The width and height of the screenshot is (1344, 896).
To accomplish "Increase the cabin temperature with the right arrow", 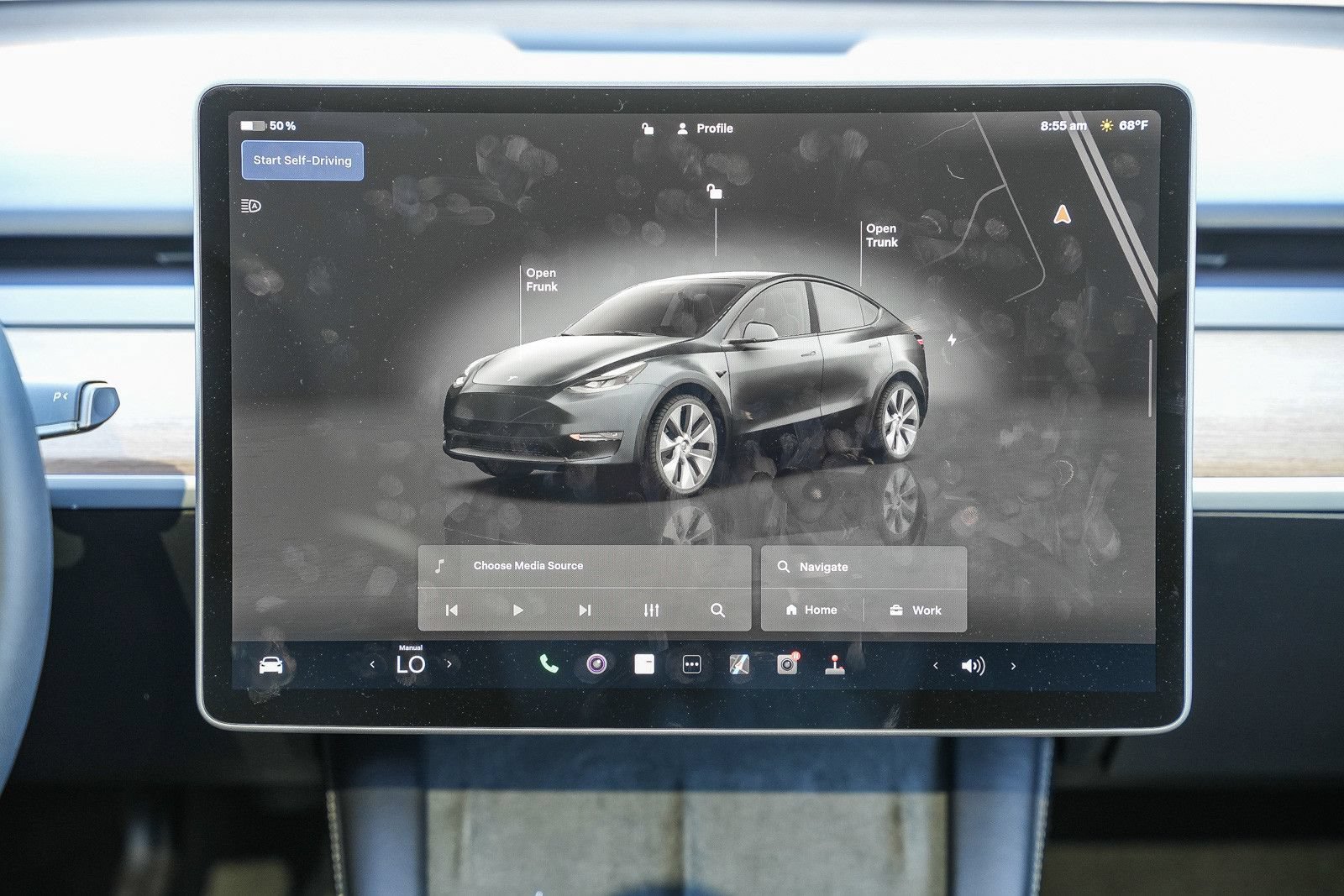I will (449, 664).
